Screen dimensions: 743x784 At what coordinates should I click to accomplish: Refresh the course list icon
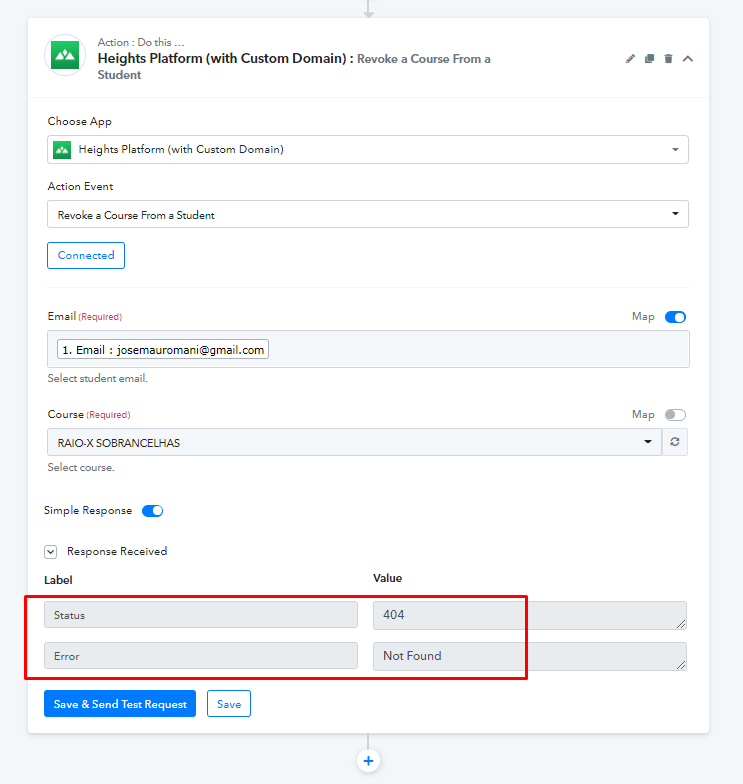[x=674, y=442]
